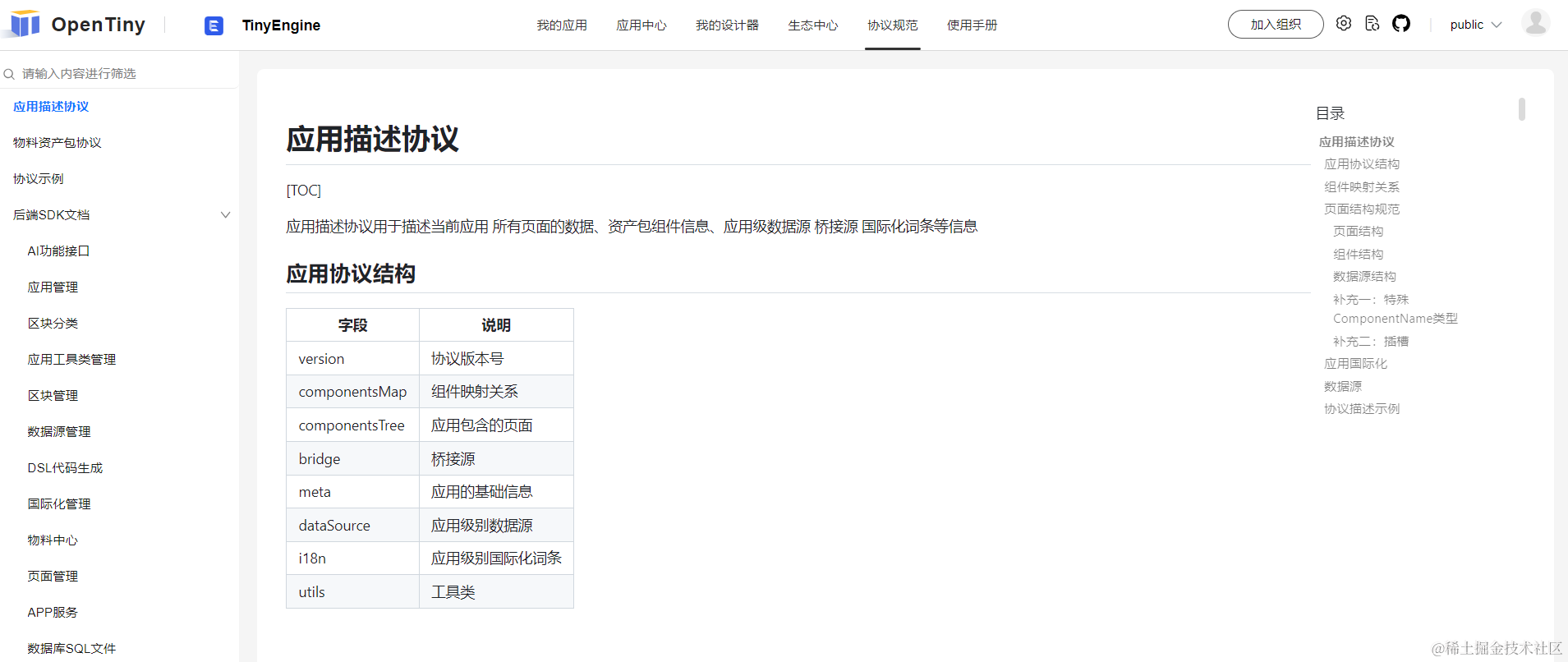This screenshot has width=1568, height=662.
Task: Click the 字段 table header
Action: pyautogui.click(x=352, y=325)
